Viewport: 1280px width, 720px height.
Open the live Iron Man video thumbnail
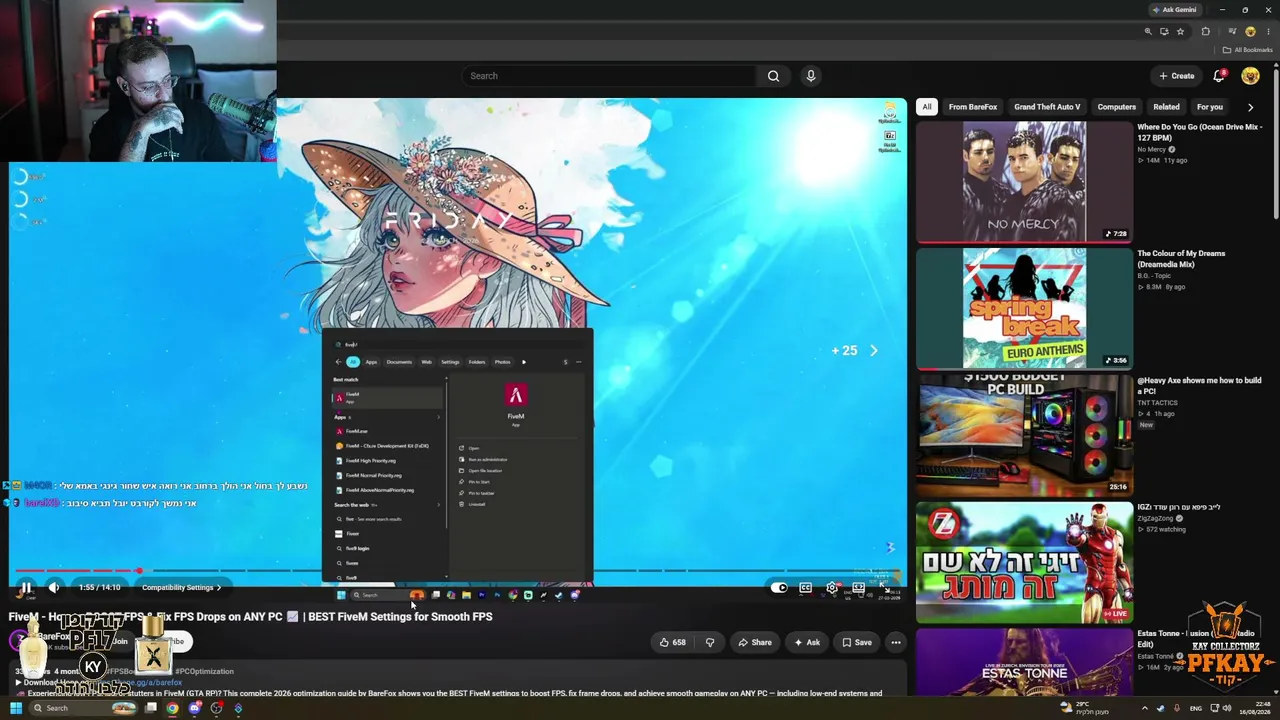[x=1024, y=563]
